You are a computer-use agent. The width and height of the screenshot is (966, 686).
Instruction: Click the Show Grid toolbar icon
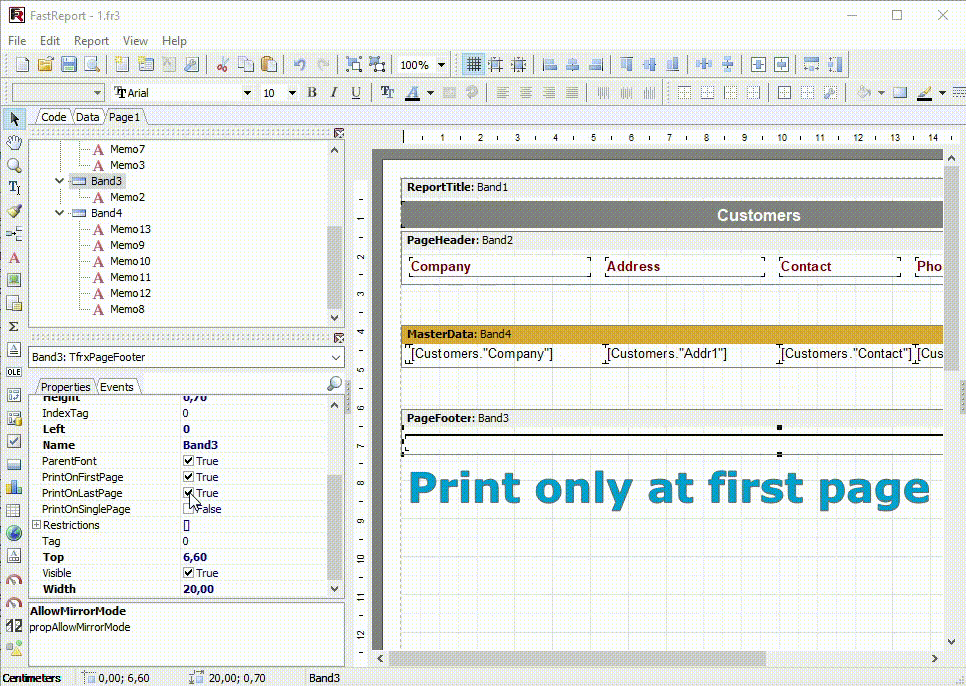pos(473,65)
